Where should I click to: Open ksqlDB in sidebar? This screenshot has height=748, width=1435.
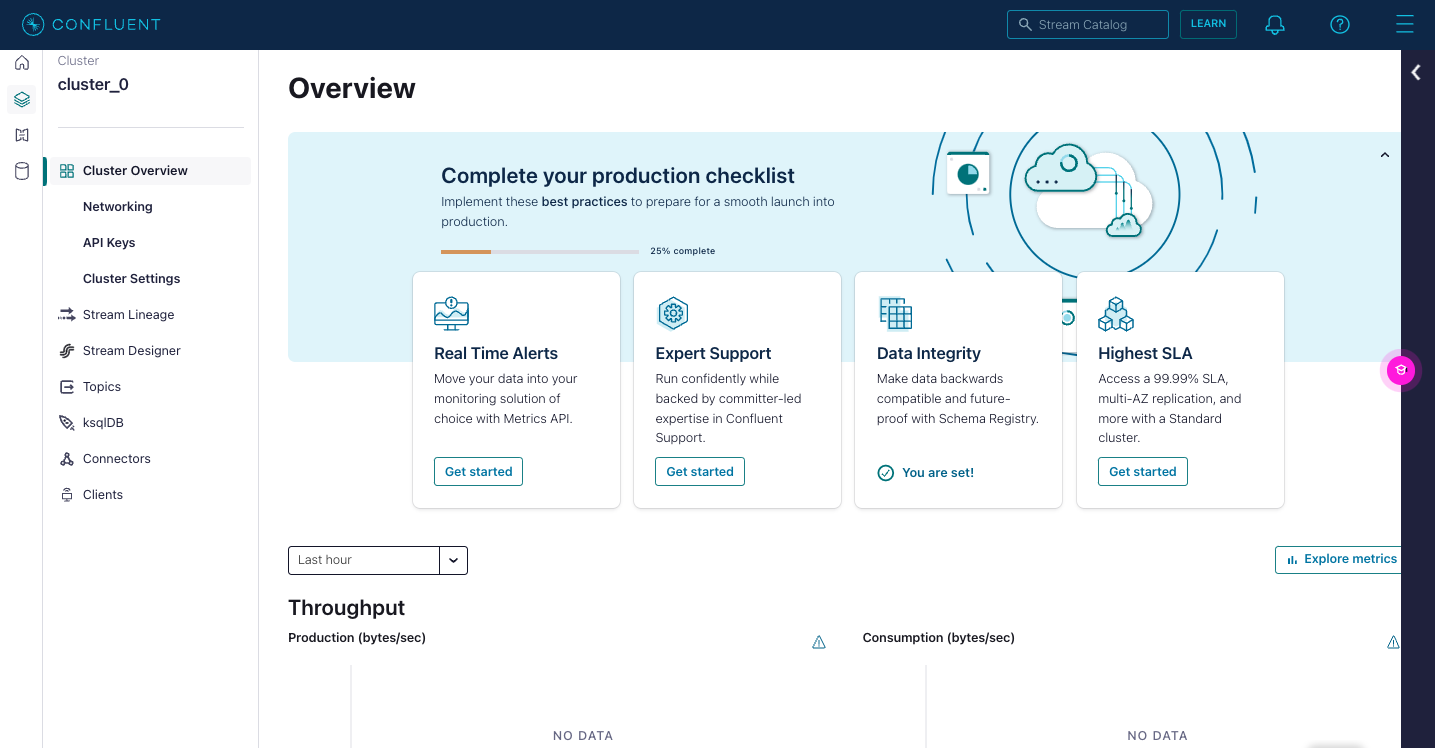point(103,423)
